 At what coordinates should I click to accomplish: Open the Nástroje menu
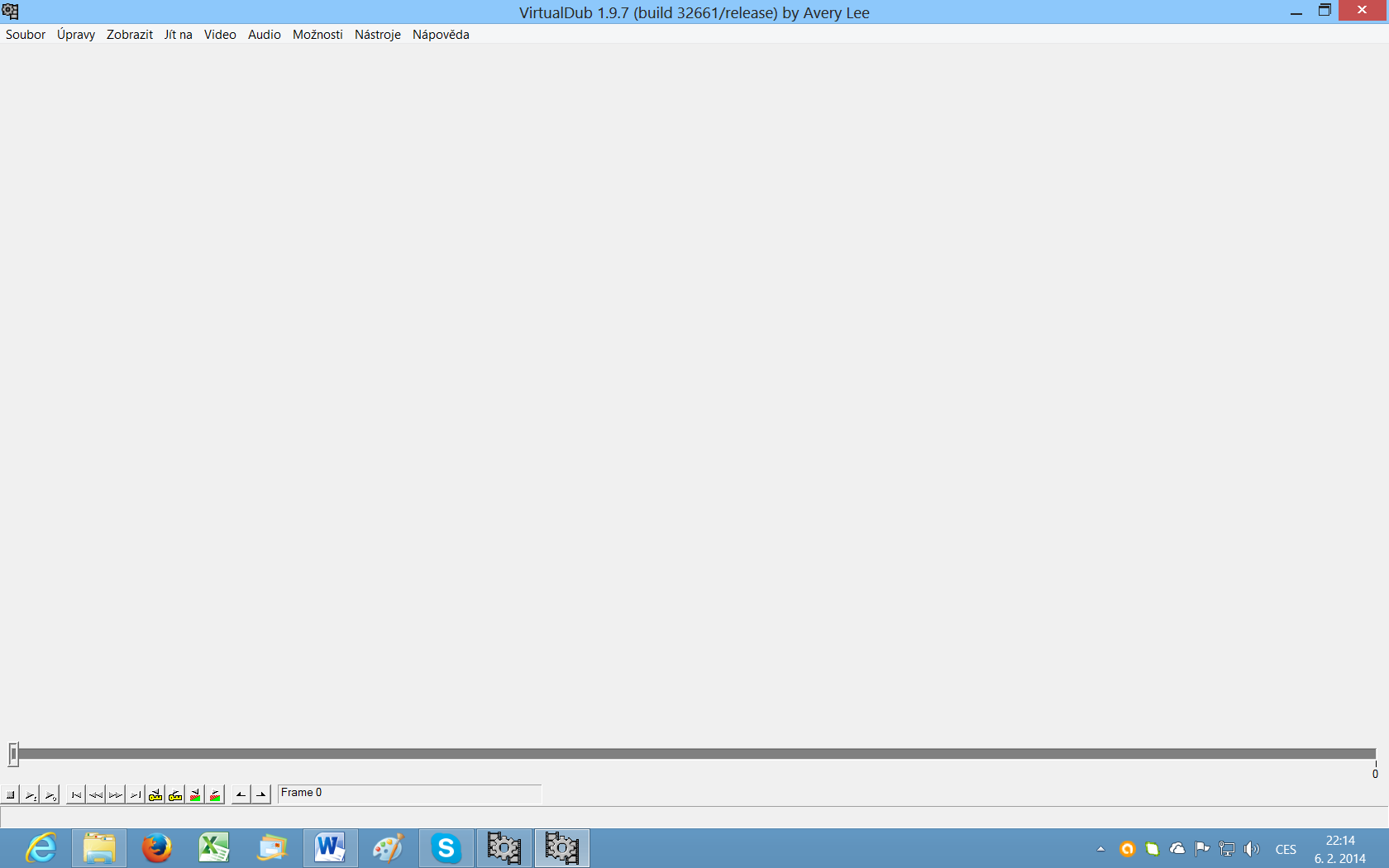coord(378,35)
